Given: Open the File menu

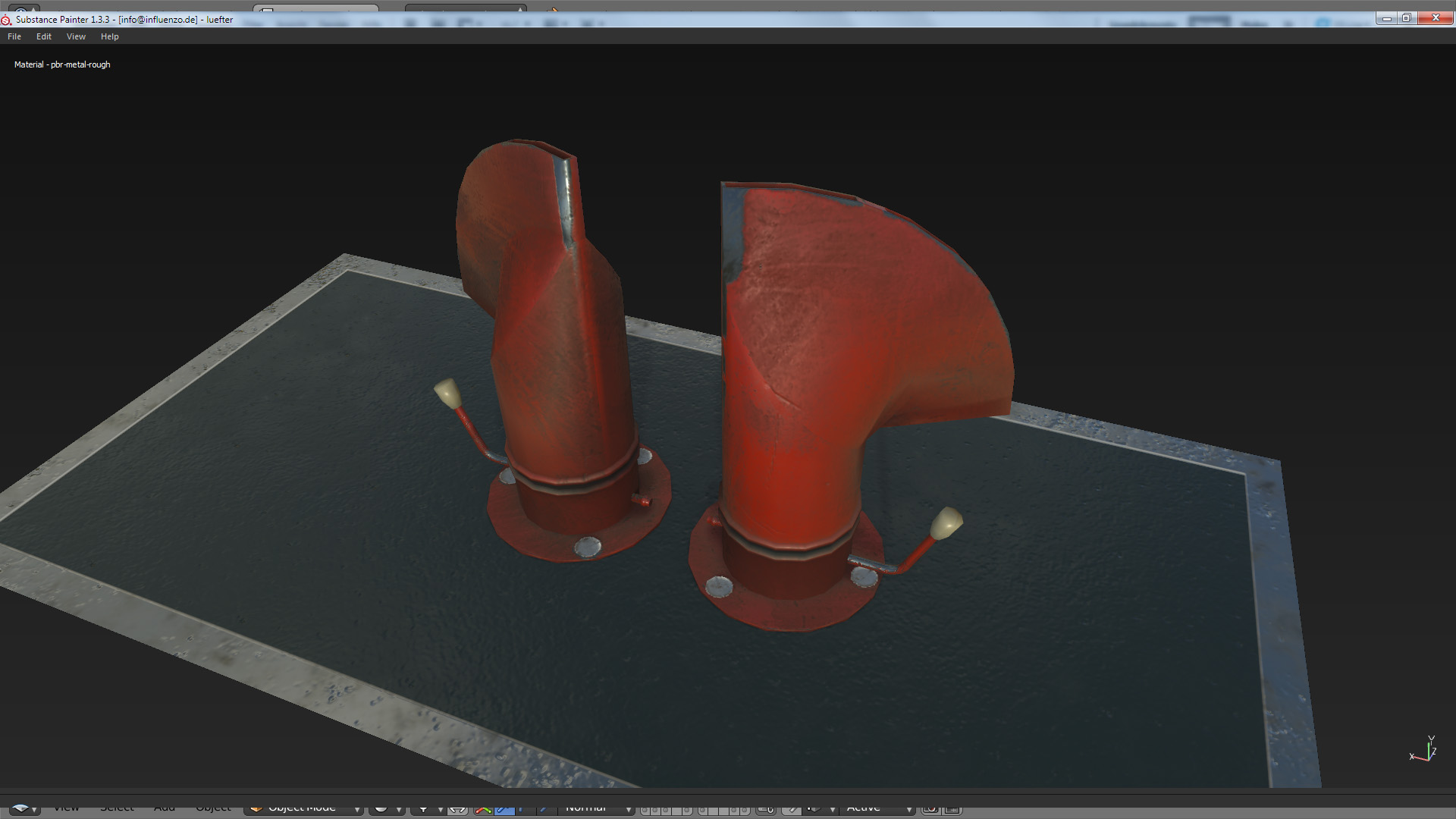Looking at the screenshot, I should [14, 36].
